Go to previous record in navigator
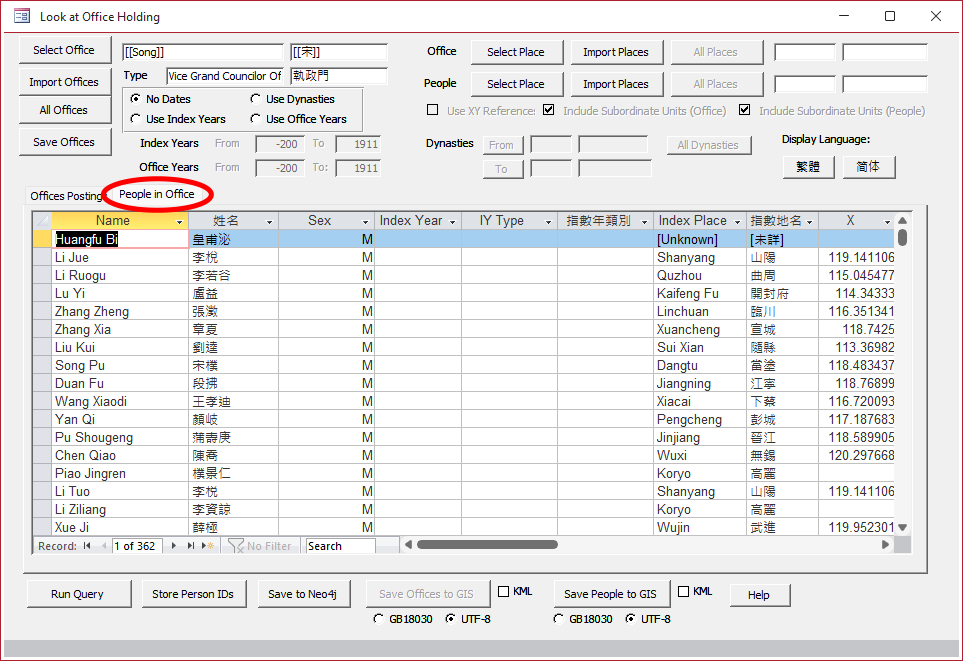This screenshot has width=963, height=661. click(102, 546)
